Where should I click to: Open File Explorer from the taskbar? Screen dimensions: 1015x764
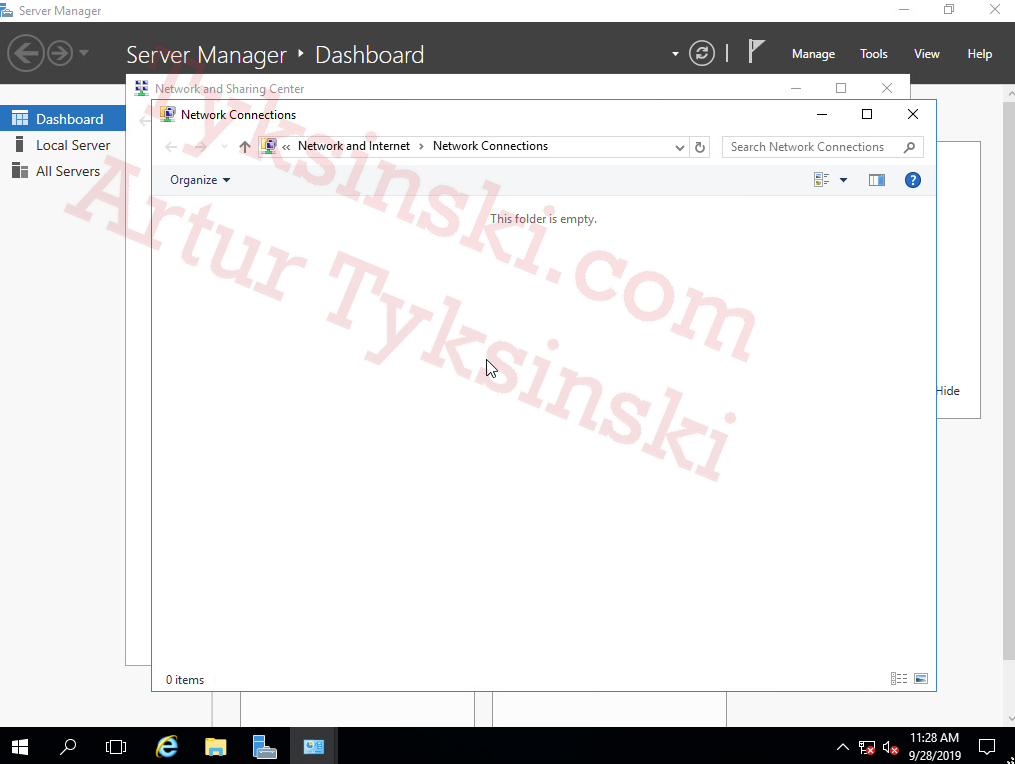pyautogui.click(x=216, y=747)
